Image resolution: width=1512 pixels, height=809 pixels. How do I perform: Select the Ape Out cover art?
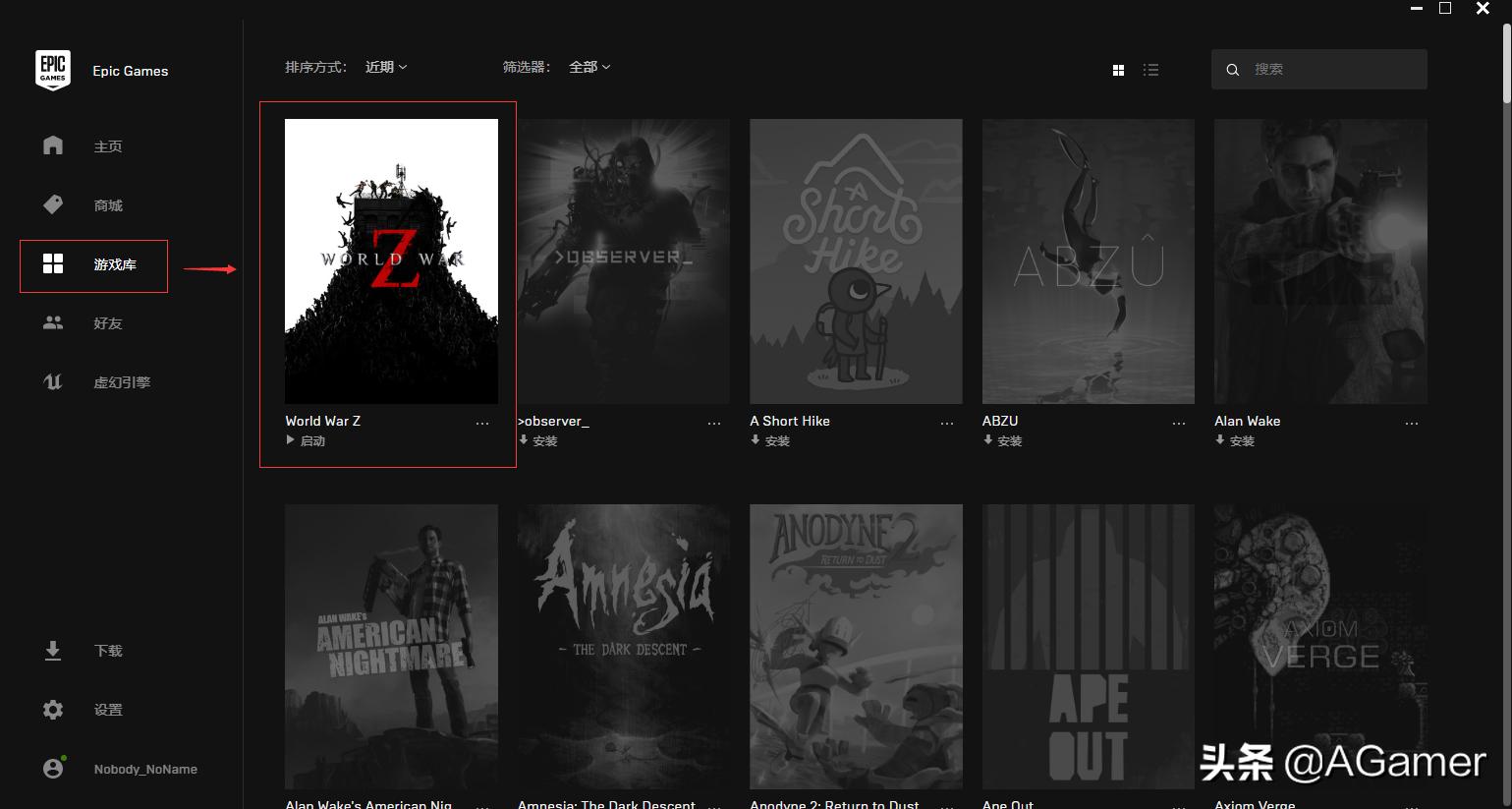(x=1089, y=647)
